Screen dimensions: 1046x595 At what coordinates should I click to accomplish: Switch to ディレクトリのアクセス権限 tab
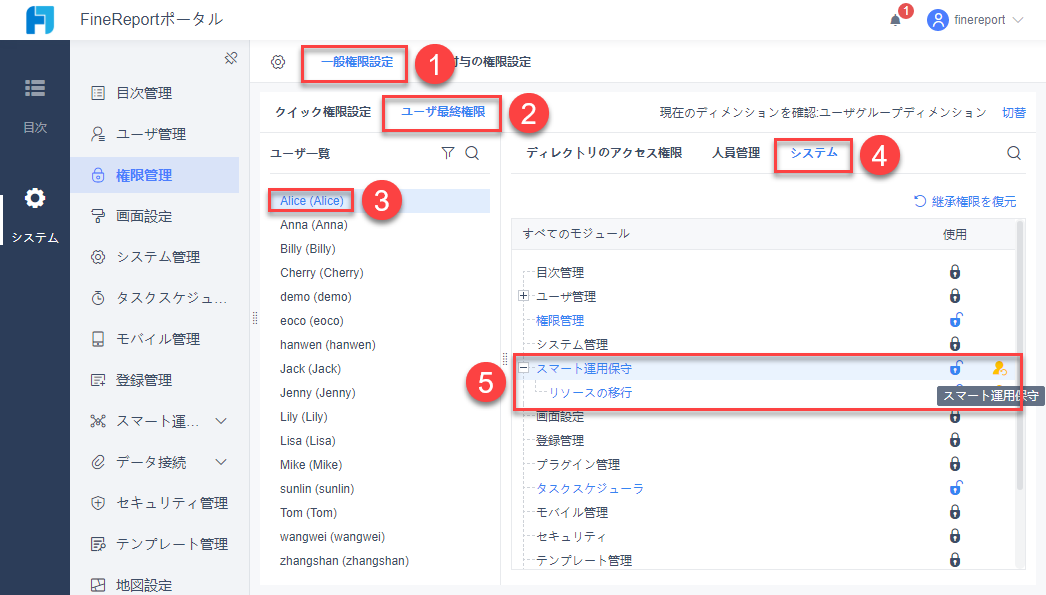click(x=604, y=153)
